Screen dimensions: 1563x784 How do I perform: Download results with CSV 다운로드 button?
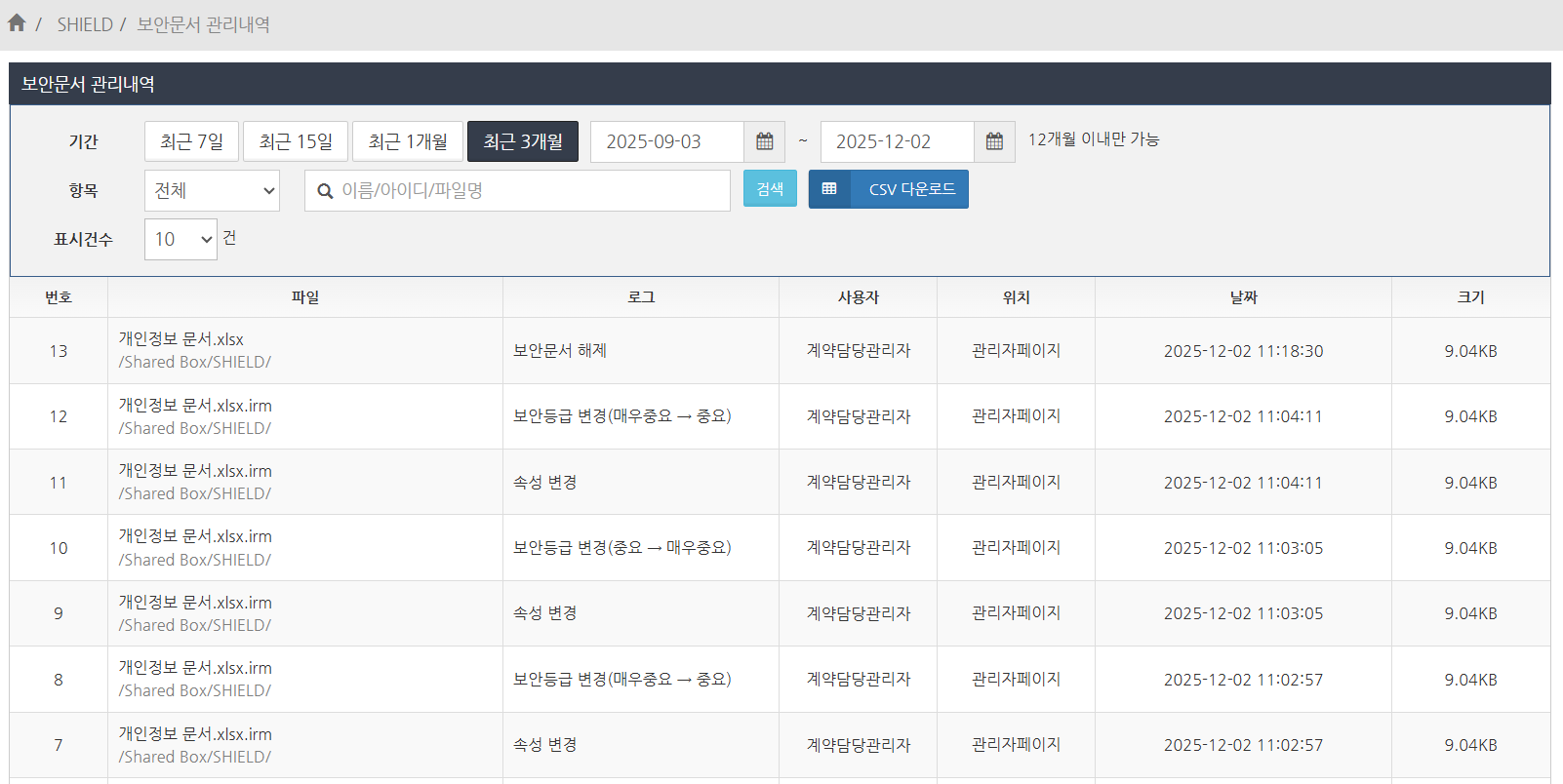[x=911, y=189]
